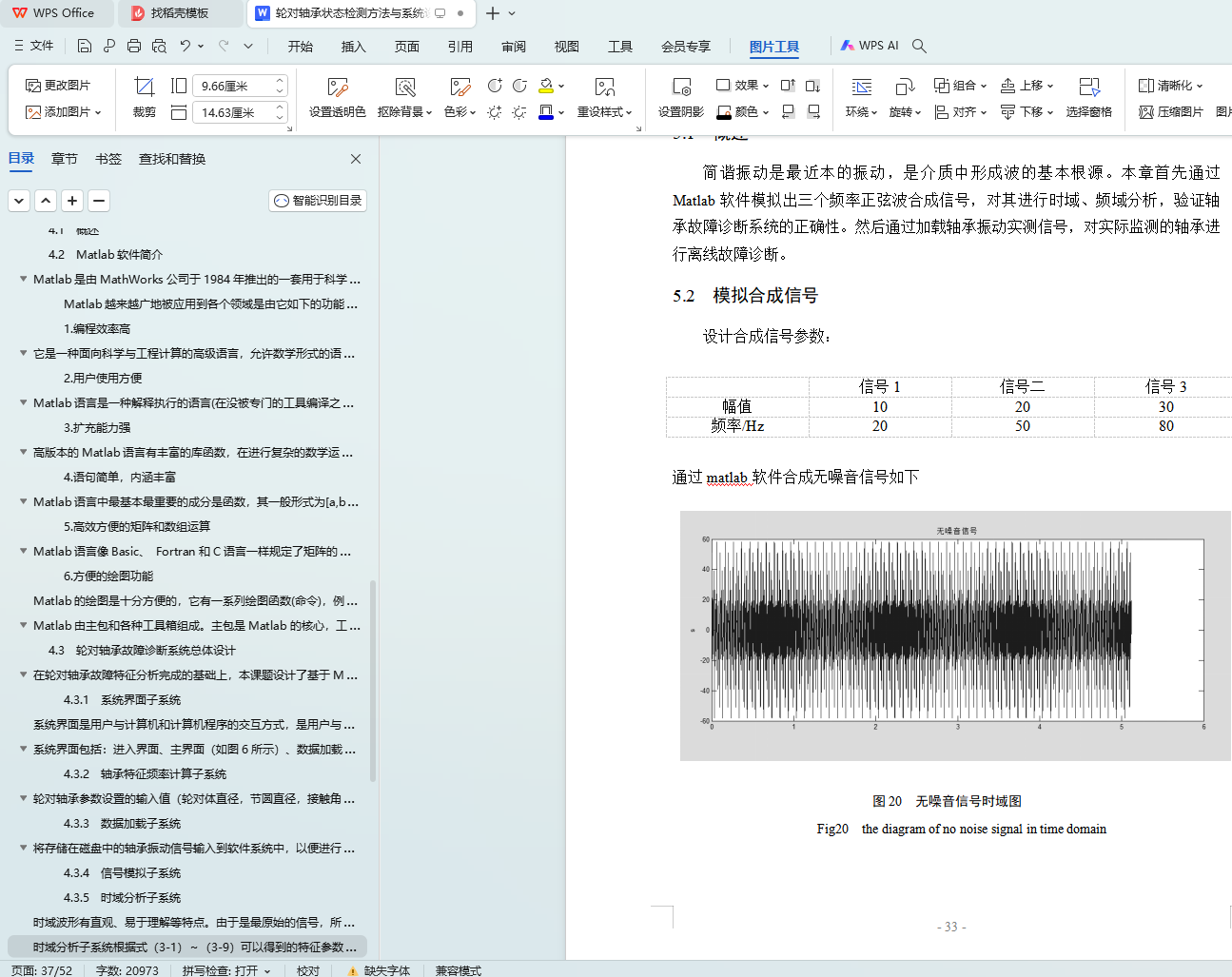
Task: Open the 查找和替换 find and replace tab
Action: point(172,159)
